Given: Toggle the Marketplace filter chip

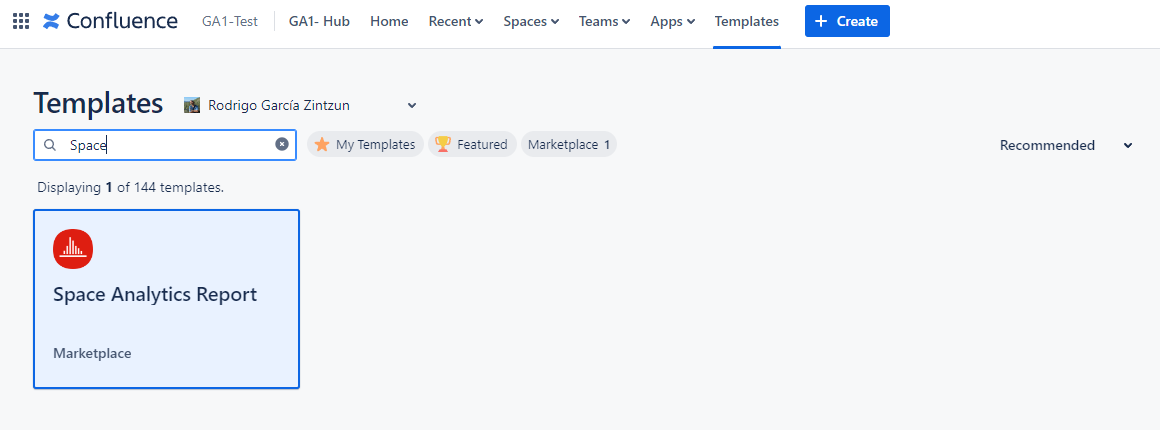Looking at the screenshot, I should pyautogui.click(x=568, y=145).
